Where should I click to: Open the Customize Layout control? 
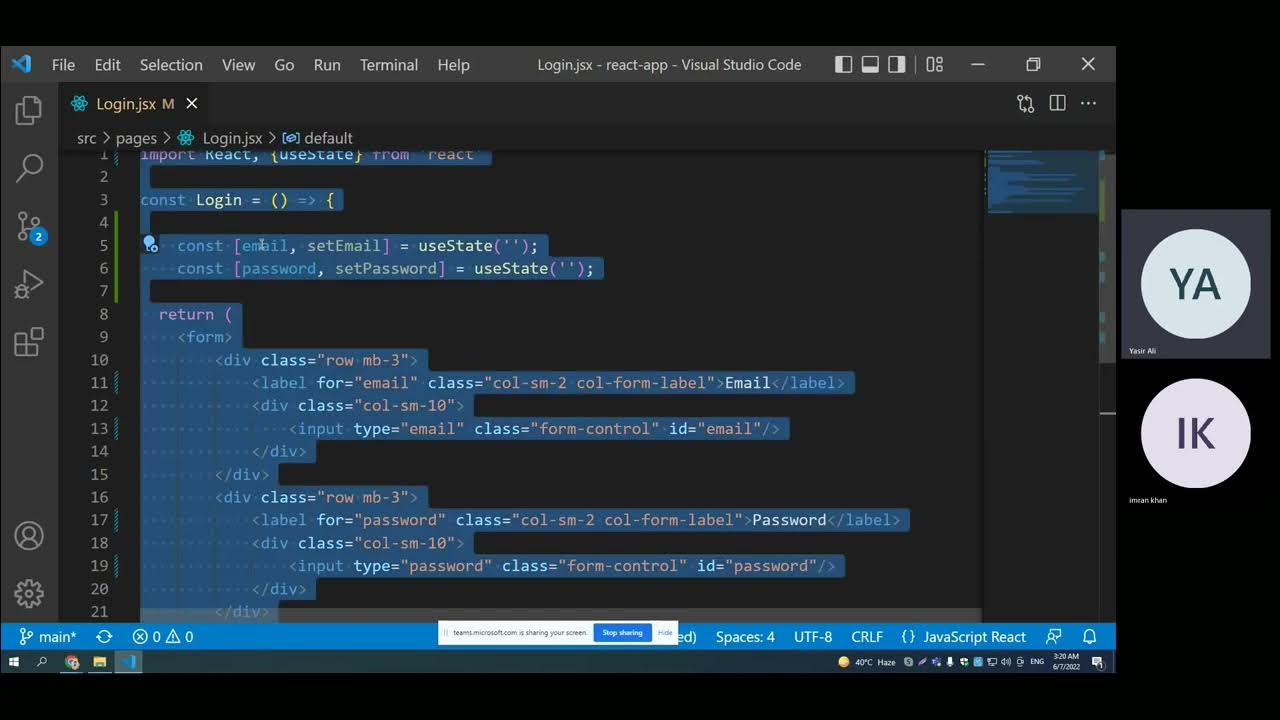(934, 64)
